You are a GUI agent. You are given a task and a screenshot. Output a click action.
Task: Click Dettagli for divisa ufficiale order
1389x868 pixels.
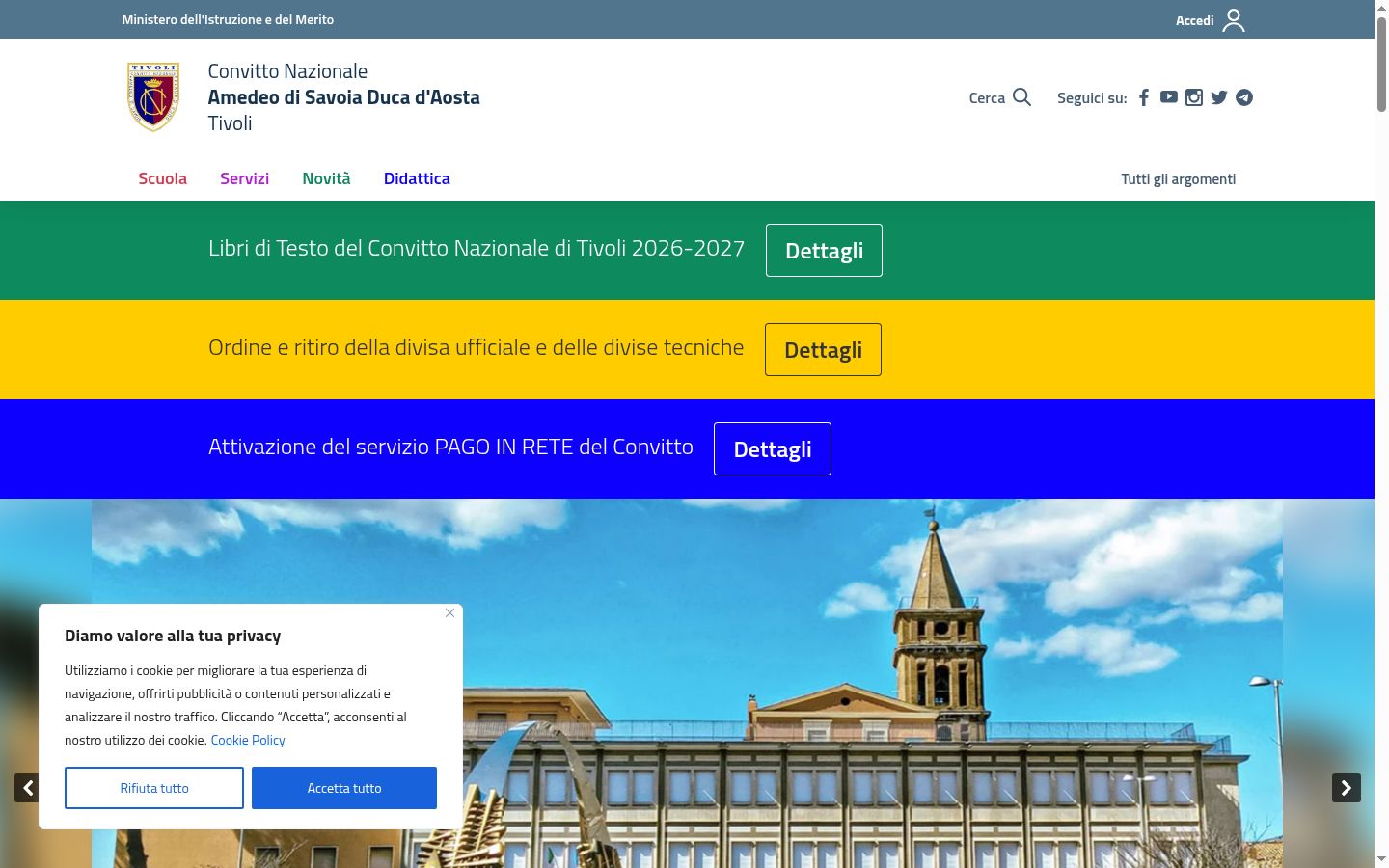(x=823, y=350)
